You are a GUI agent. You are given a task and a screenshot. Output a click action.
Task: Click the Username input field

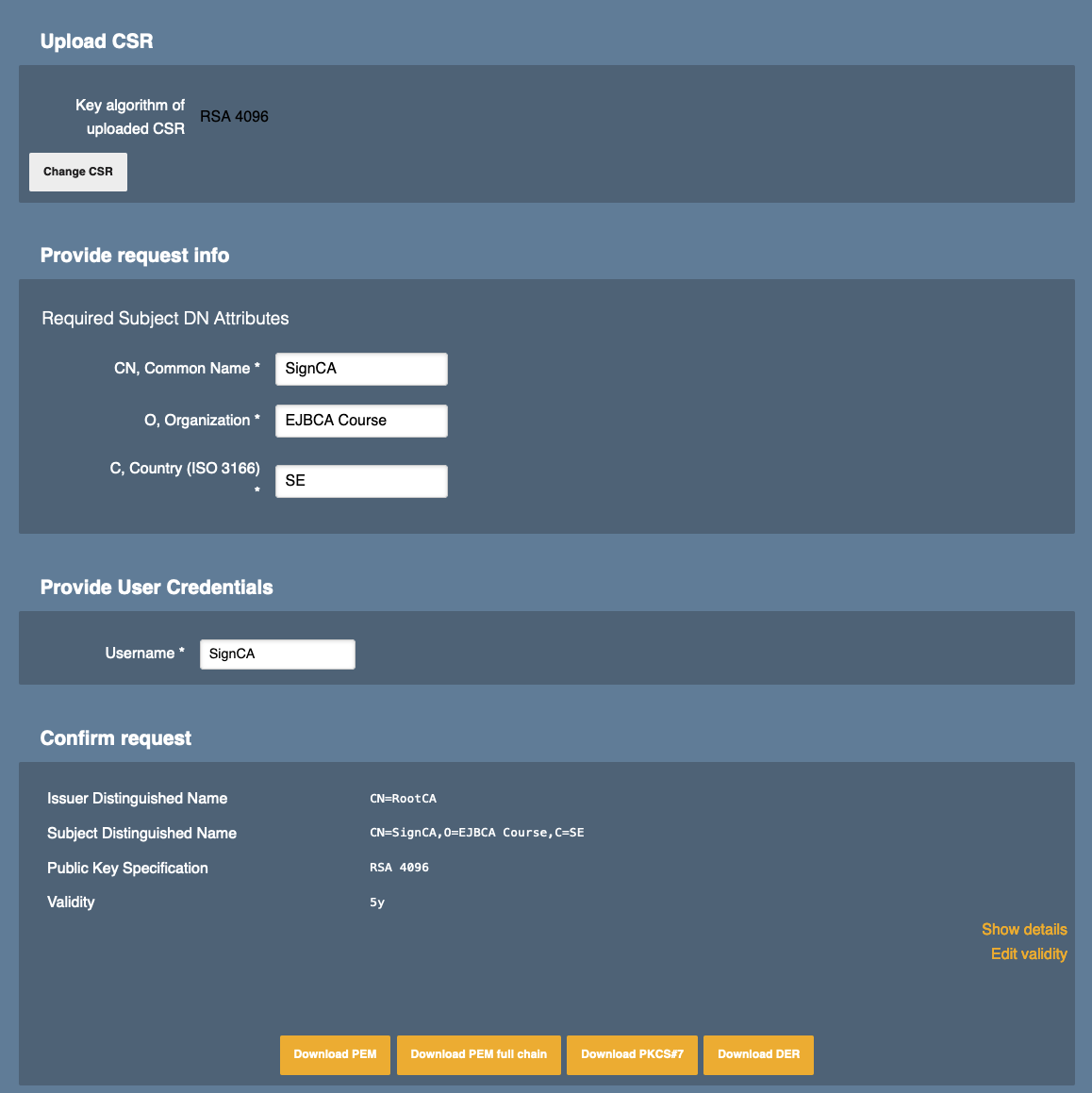pos(277,654)
